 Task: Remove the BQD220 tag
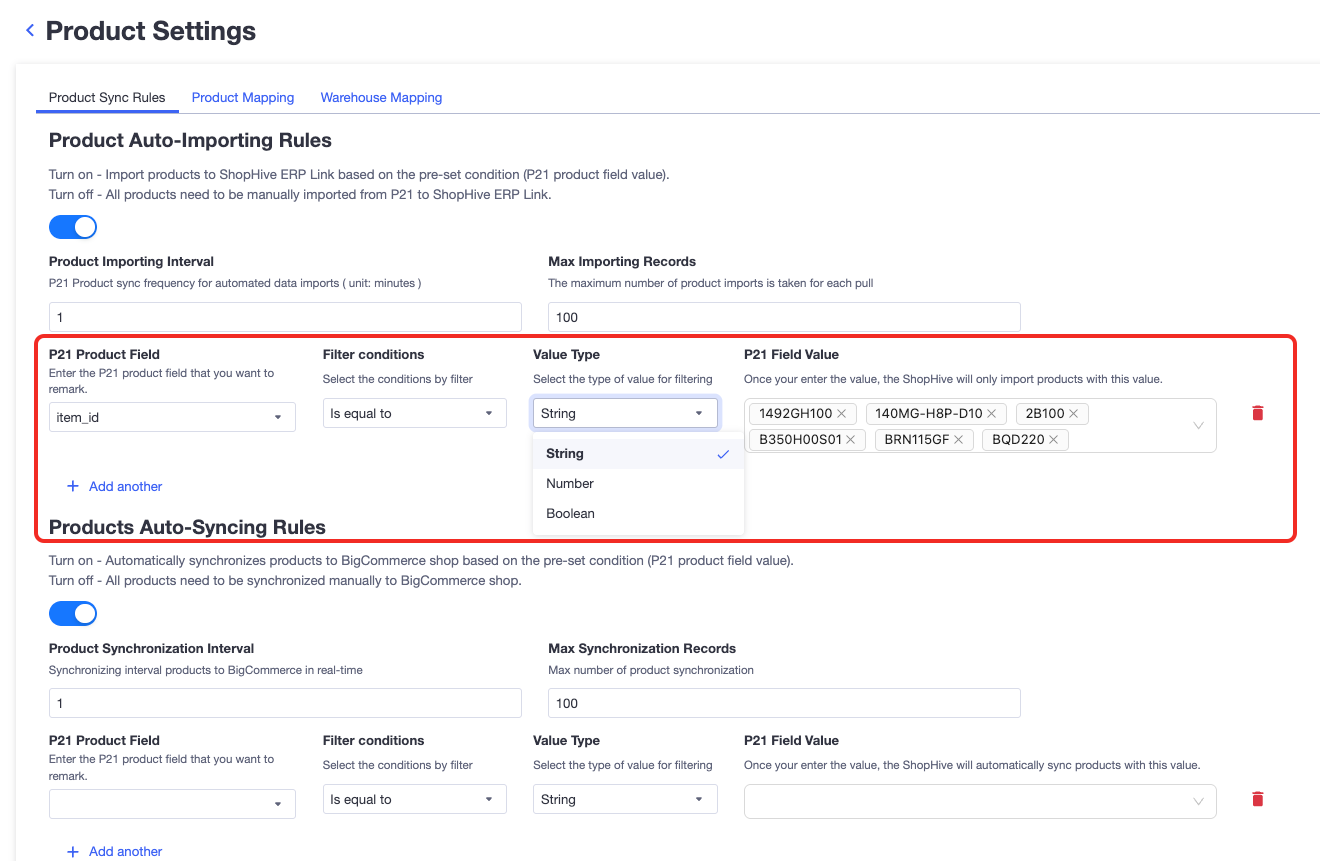tap(1054, 440)
